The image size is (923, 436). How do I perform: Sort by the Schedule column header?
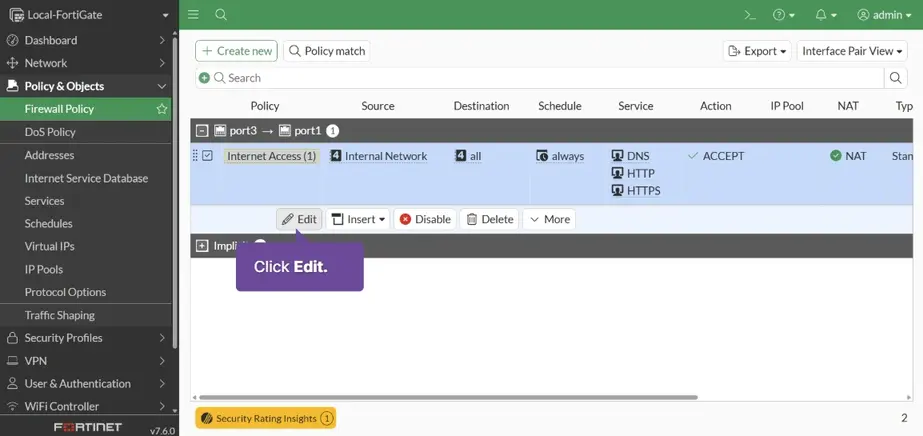[560, 106]
